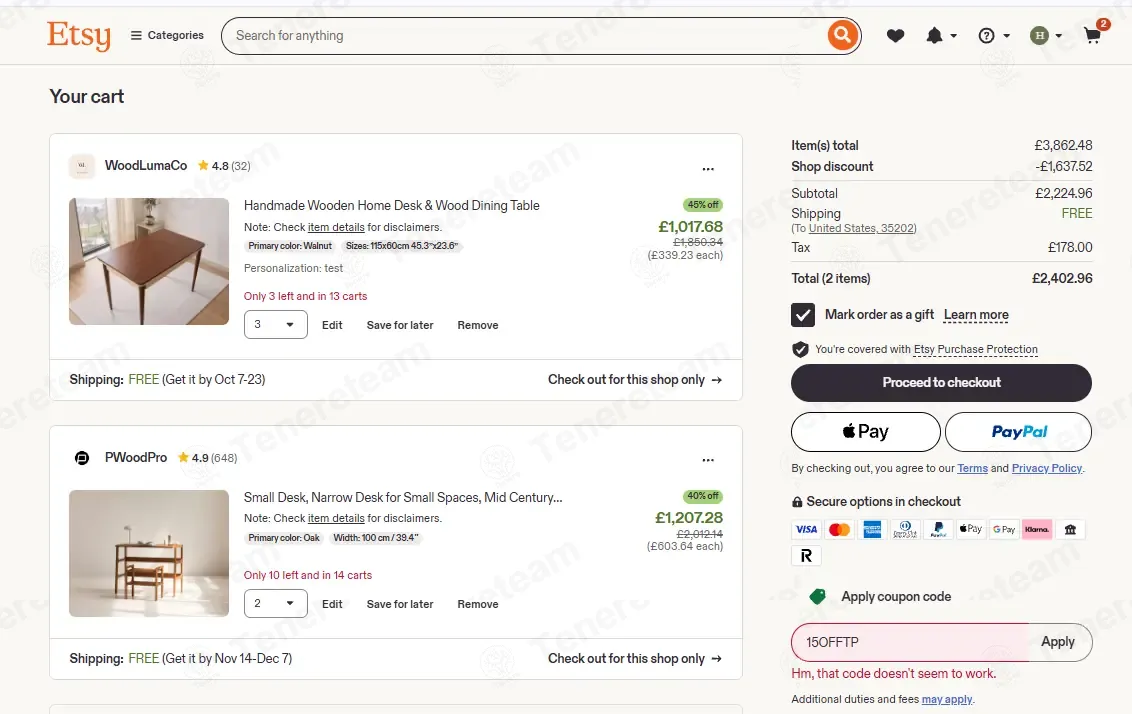The width and height of the screenshot is (1132, 714).
Task: Open PWoodPro shop logo
Action: click(82, 458)
